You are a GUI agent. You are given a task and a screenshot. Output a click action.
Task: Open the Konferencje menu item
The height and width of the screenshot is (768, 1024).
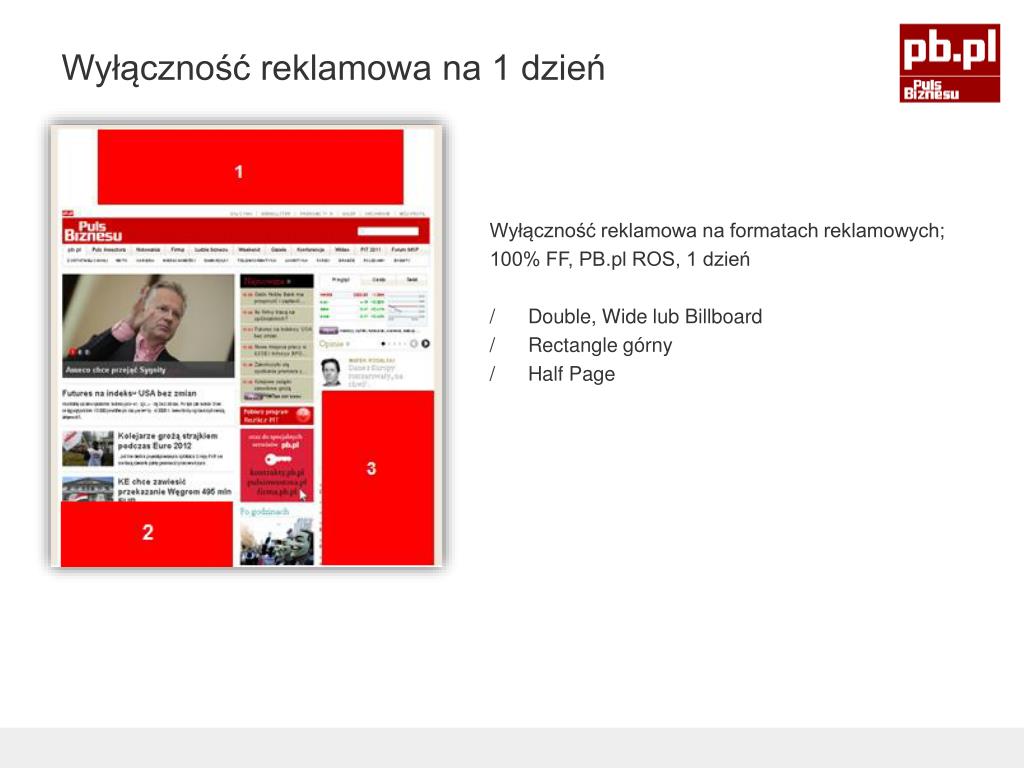click(311, 250)
